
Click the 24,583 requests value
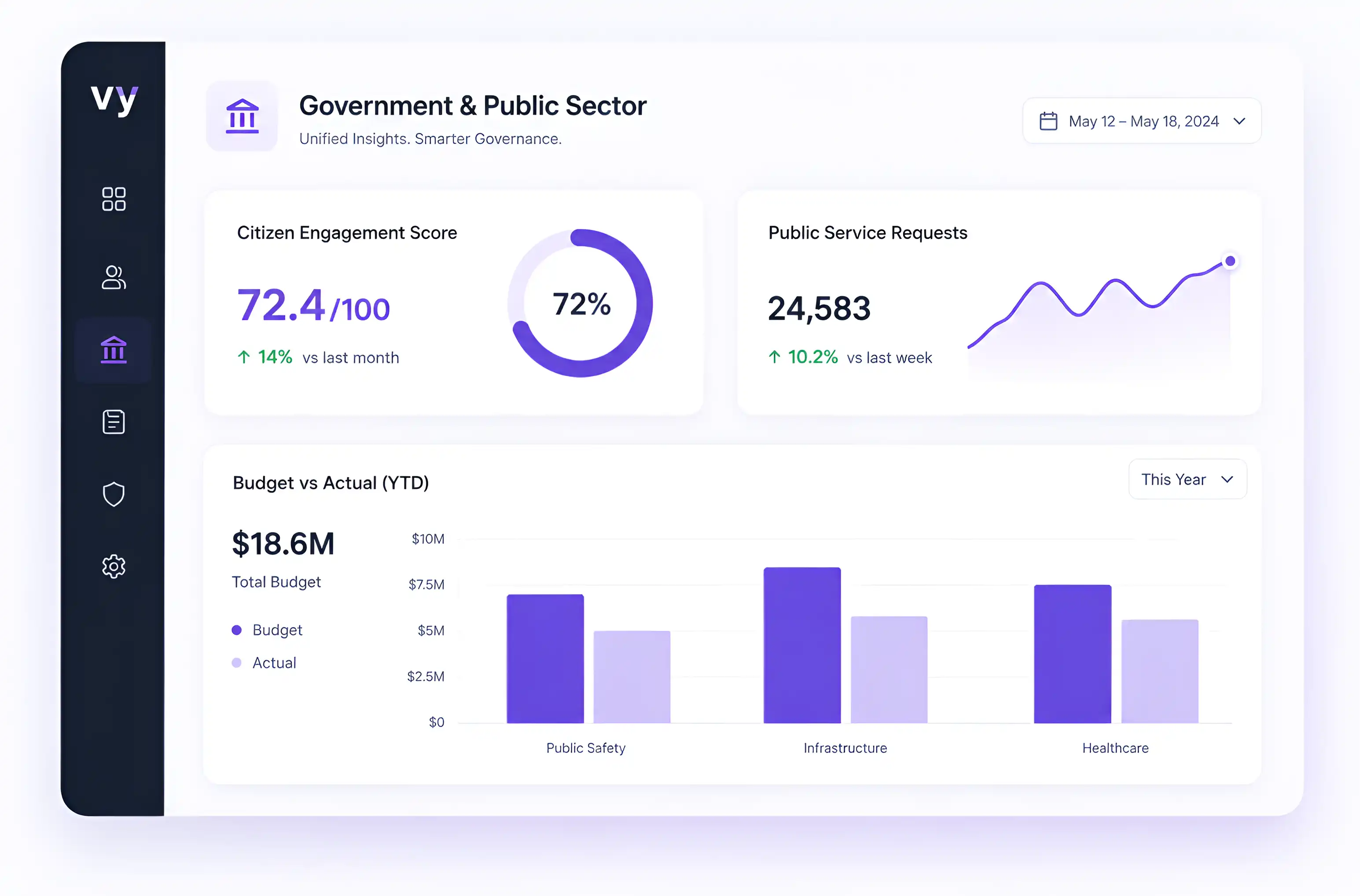pyautogui.click(x=819, y=308)
